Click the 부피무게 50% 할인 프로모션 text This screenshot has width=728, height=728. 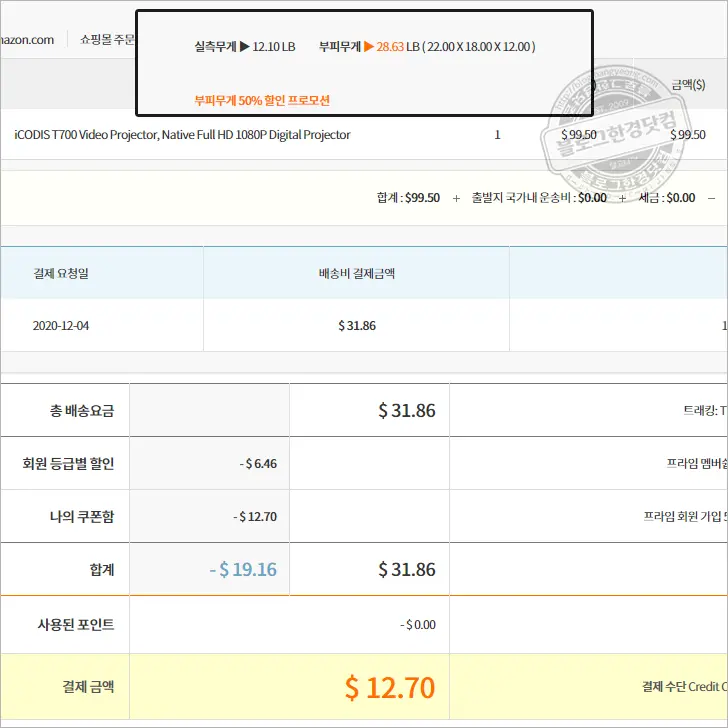262,100
